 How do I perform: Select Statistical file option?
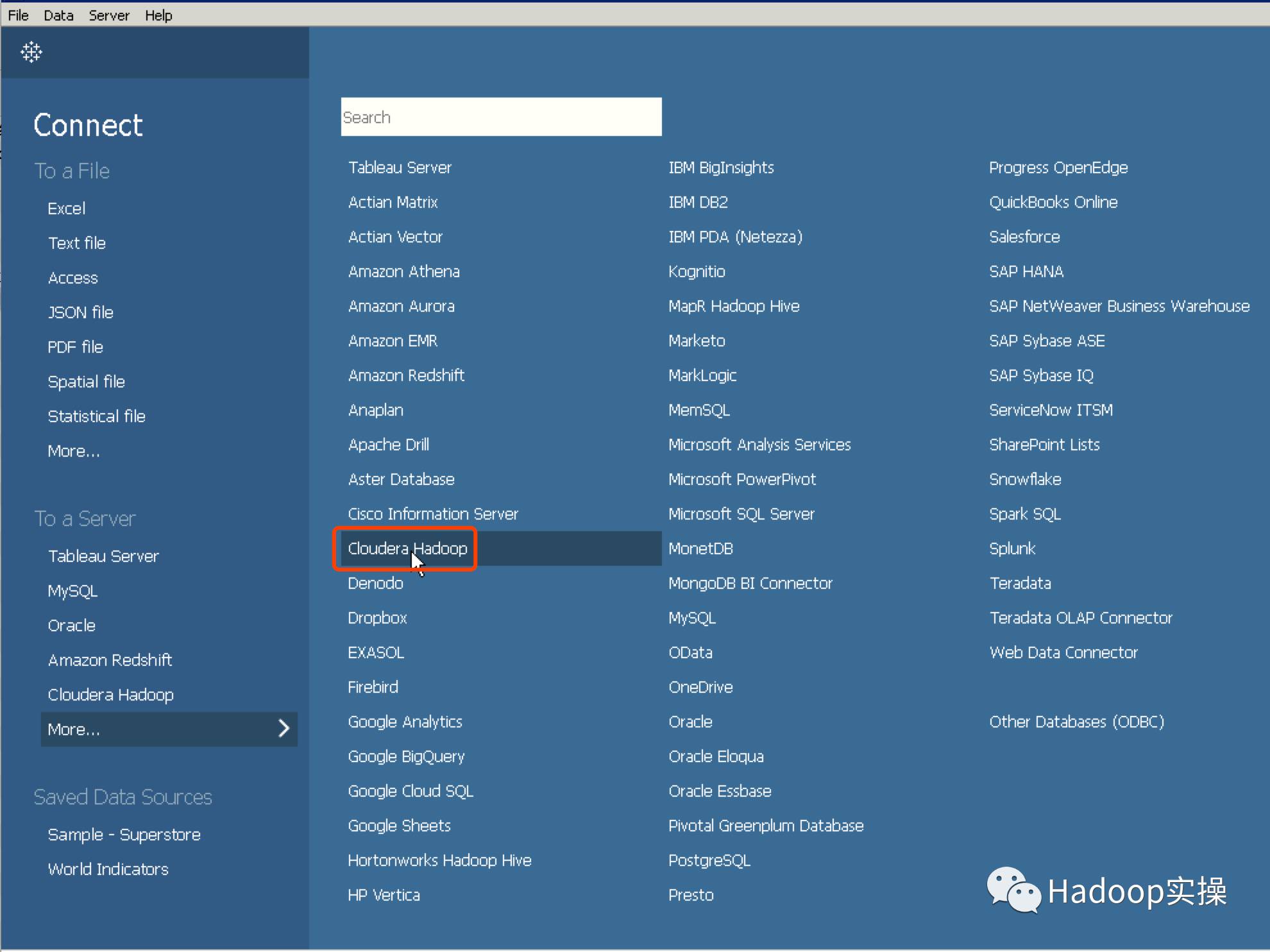pos(96,416)
